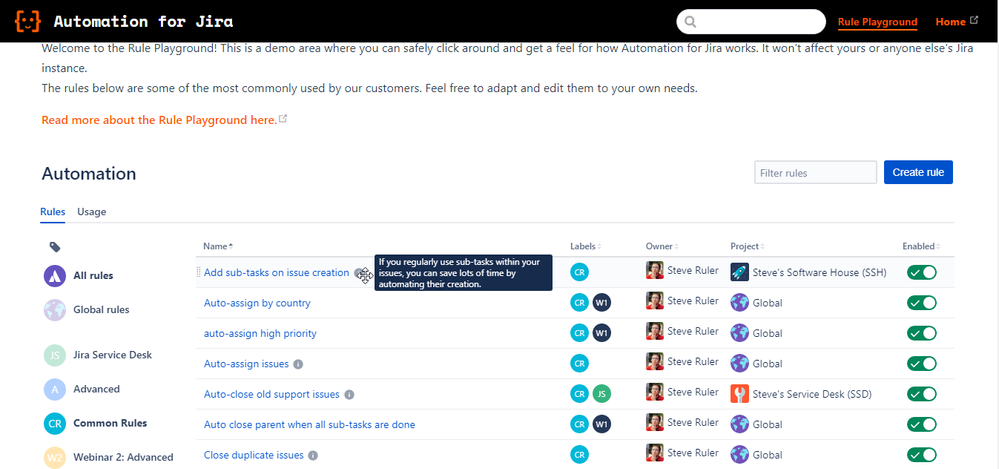This screenshot has width=999, height=469.
Task: Click Steve's Service Desk project icon
Action: [740, 394]
